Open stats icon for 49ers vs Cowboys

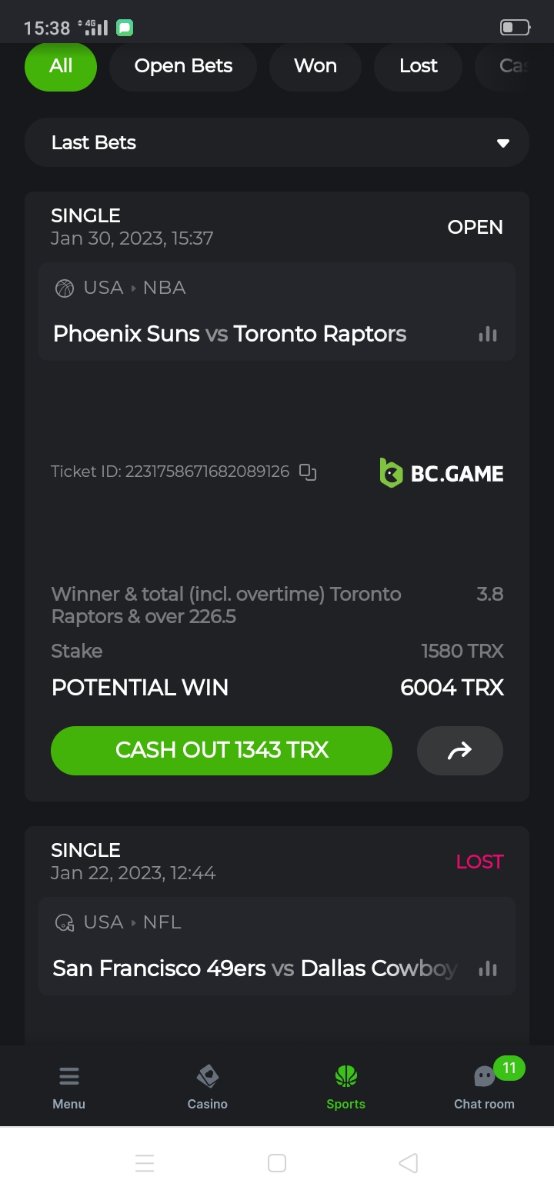(x=488, y=968)
